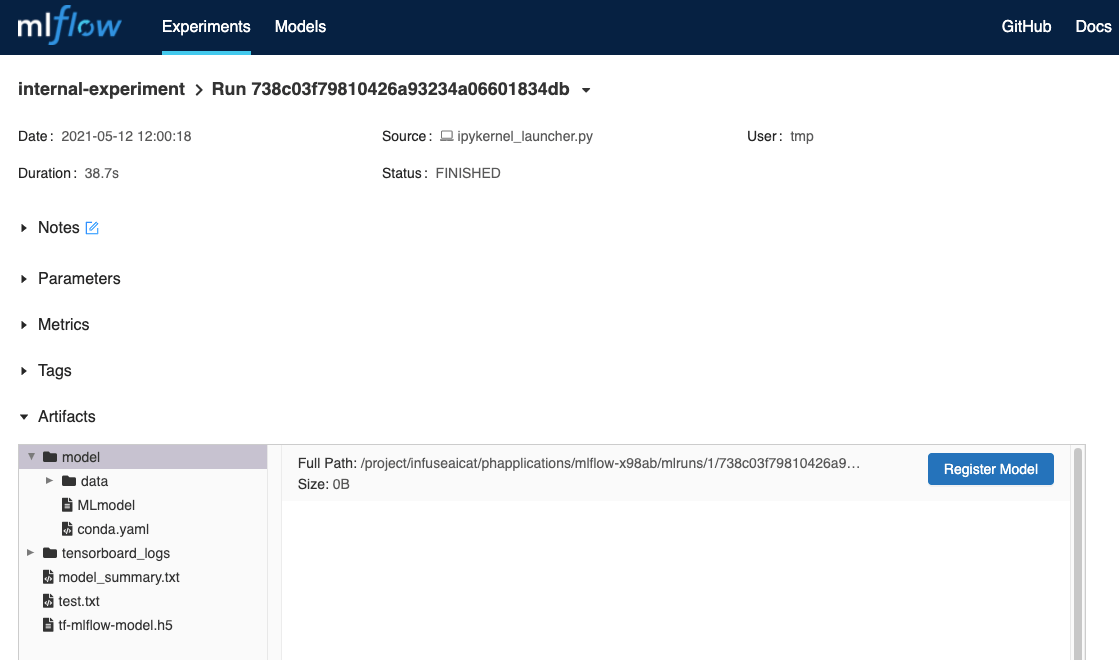Screen dimensions: 1119x660
Task: Click the test.txt file icon
Action: (x=48, y=601)
